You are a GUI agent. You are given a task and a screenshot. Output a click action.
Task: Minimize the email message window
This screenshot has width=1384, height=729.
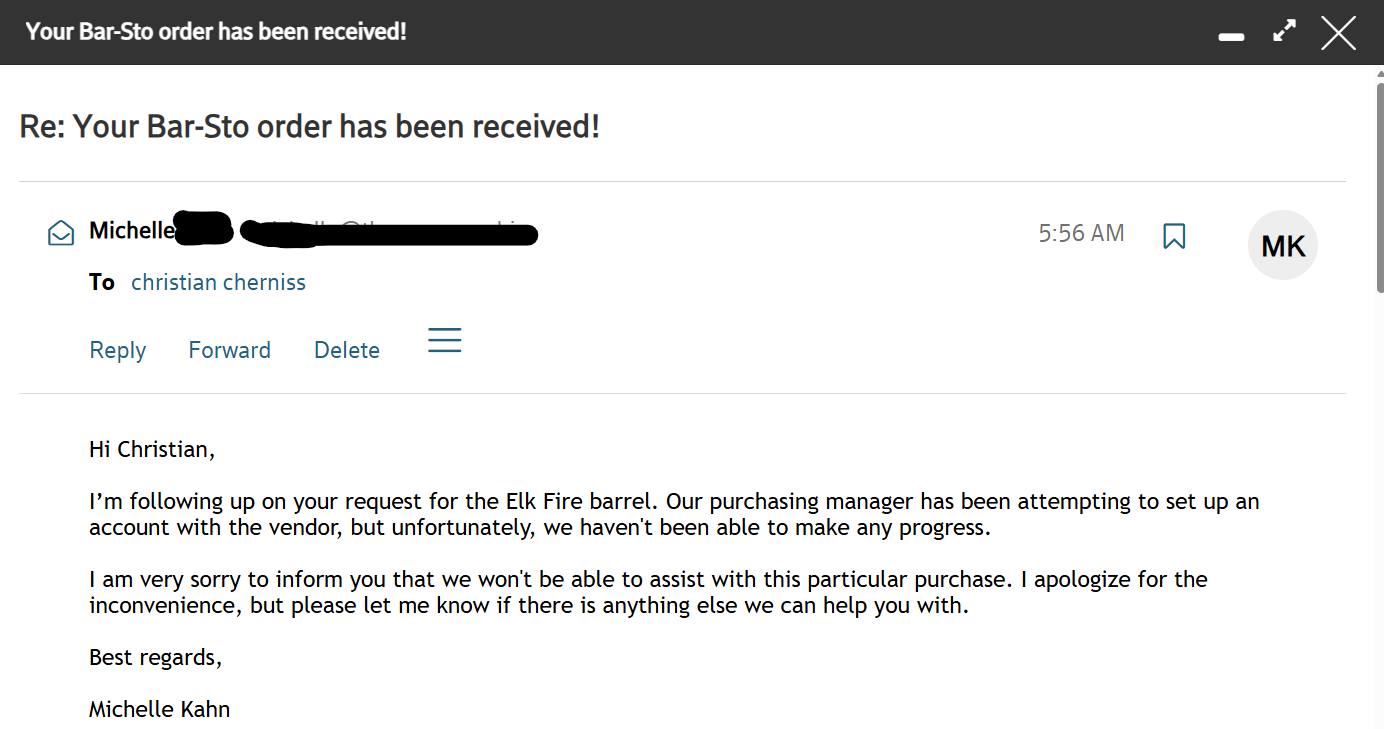tap(1231, 36)
